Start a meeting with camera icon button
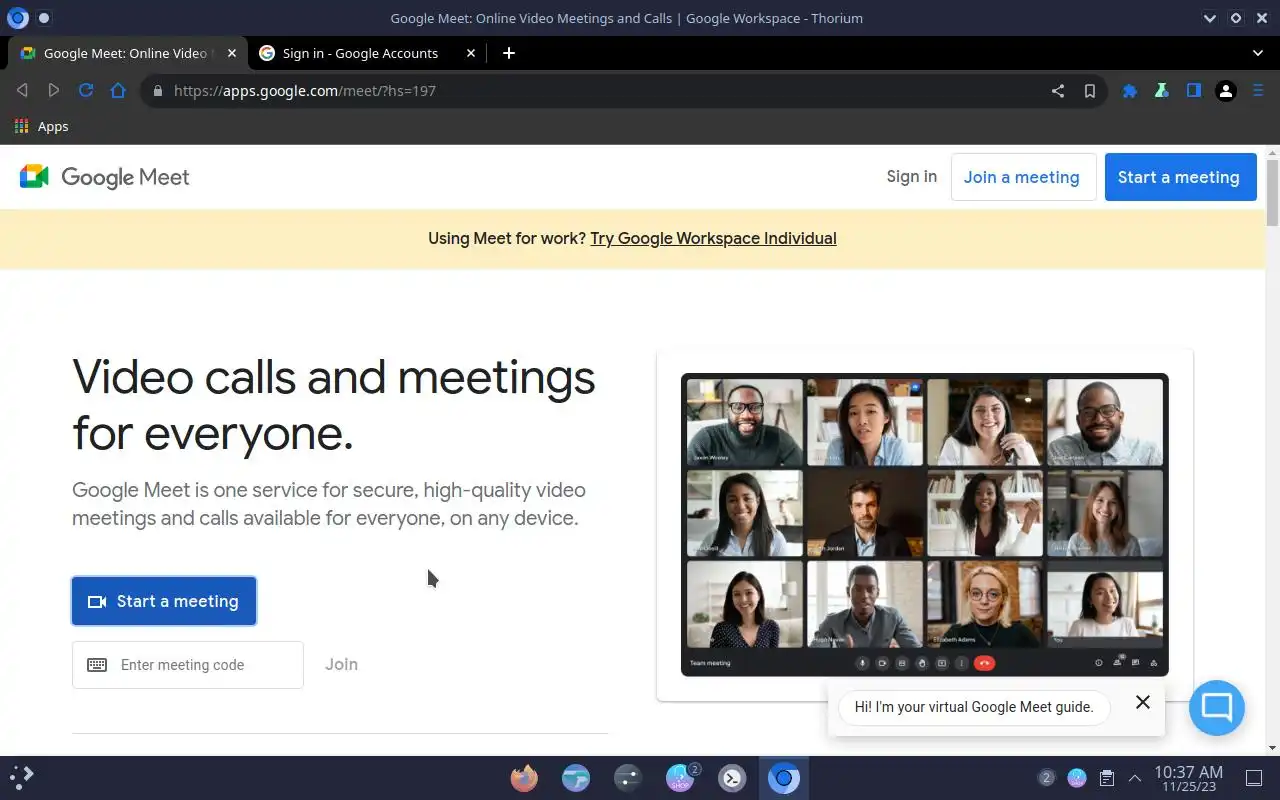 tap(164, 601)
